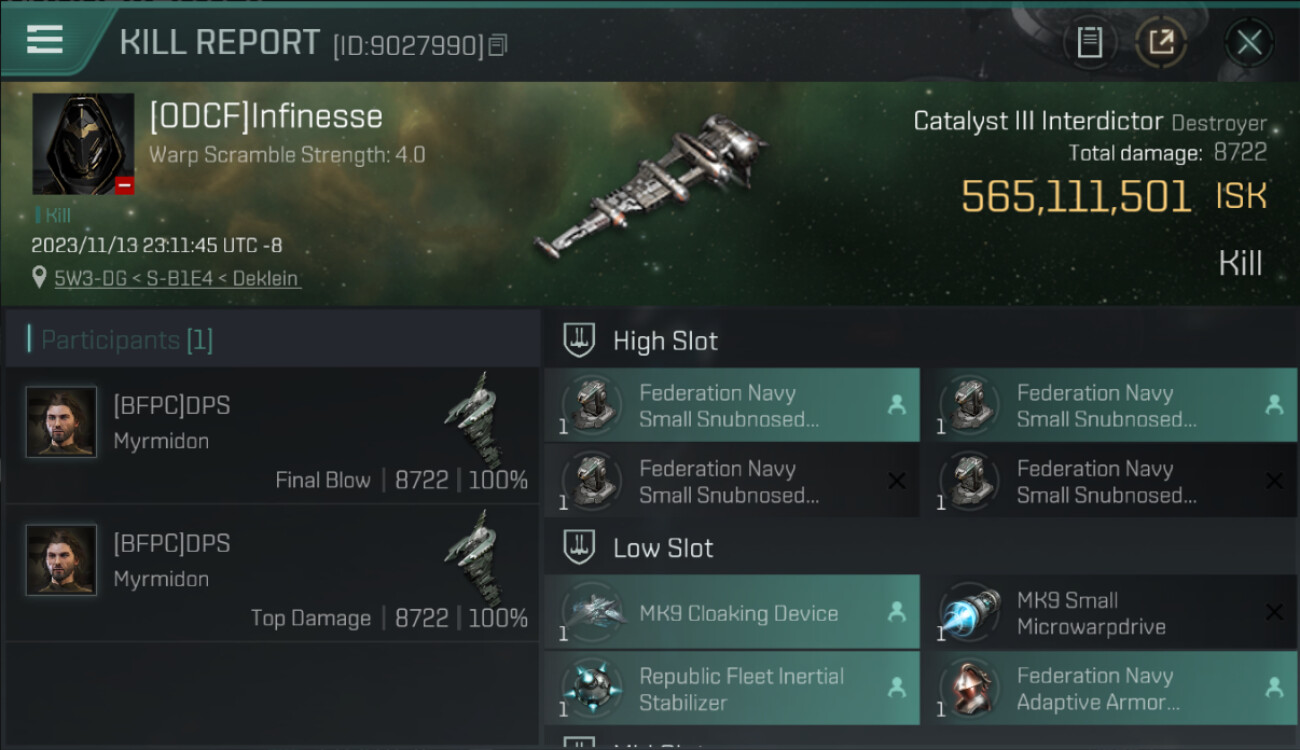Select the MK9 Cloaking Device module

click(x=731, y=613)
